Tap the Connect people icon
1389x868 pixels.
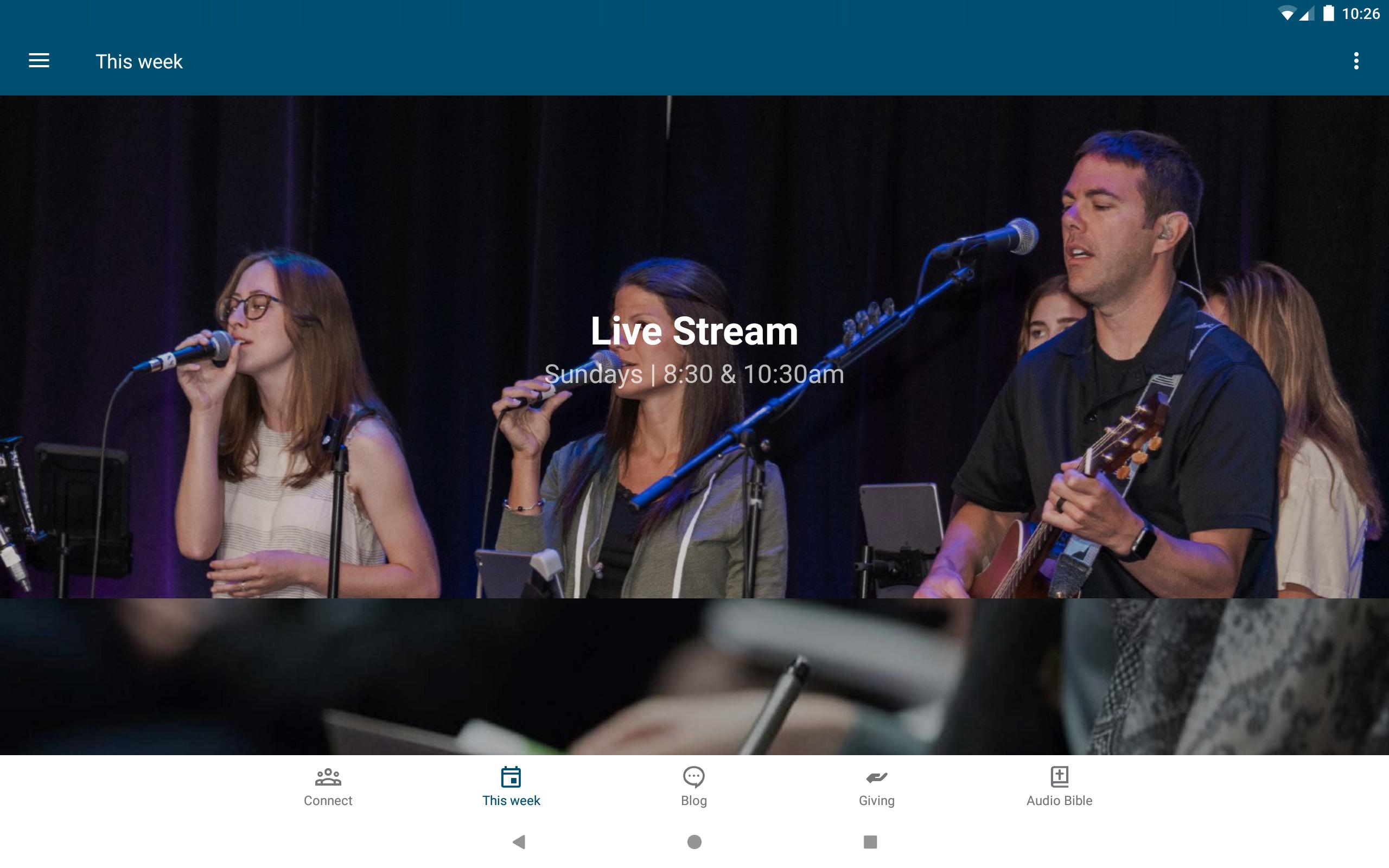[328, 777]
